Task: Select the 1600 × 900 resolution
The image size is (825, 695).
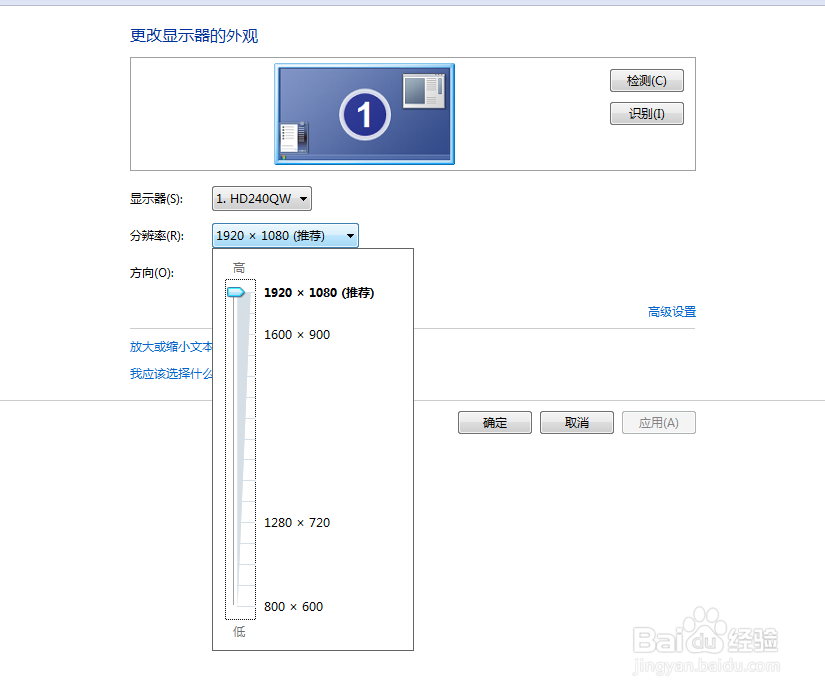Action: (297, 334)
